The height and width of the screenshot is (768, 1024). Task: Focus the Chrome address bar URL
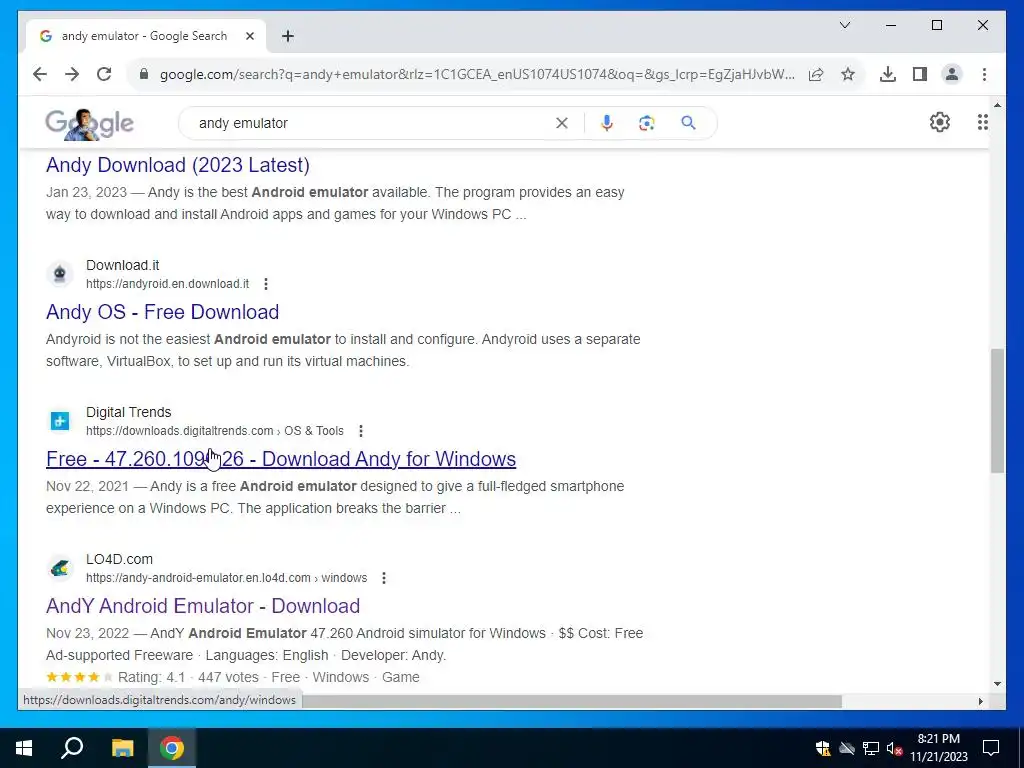tap(477, 74)
